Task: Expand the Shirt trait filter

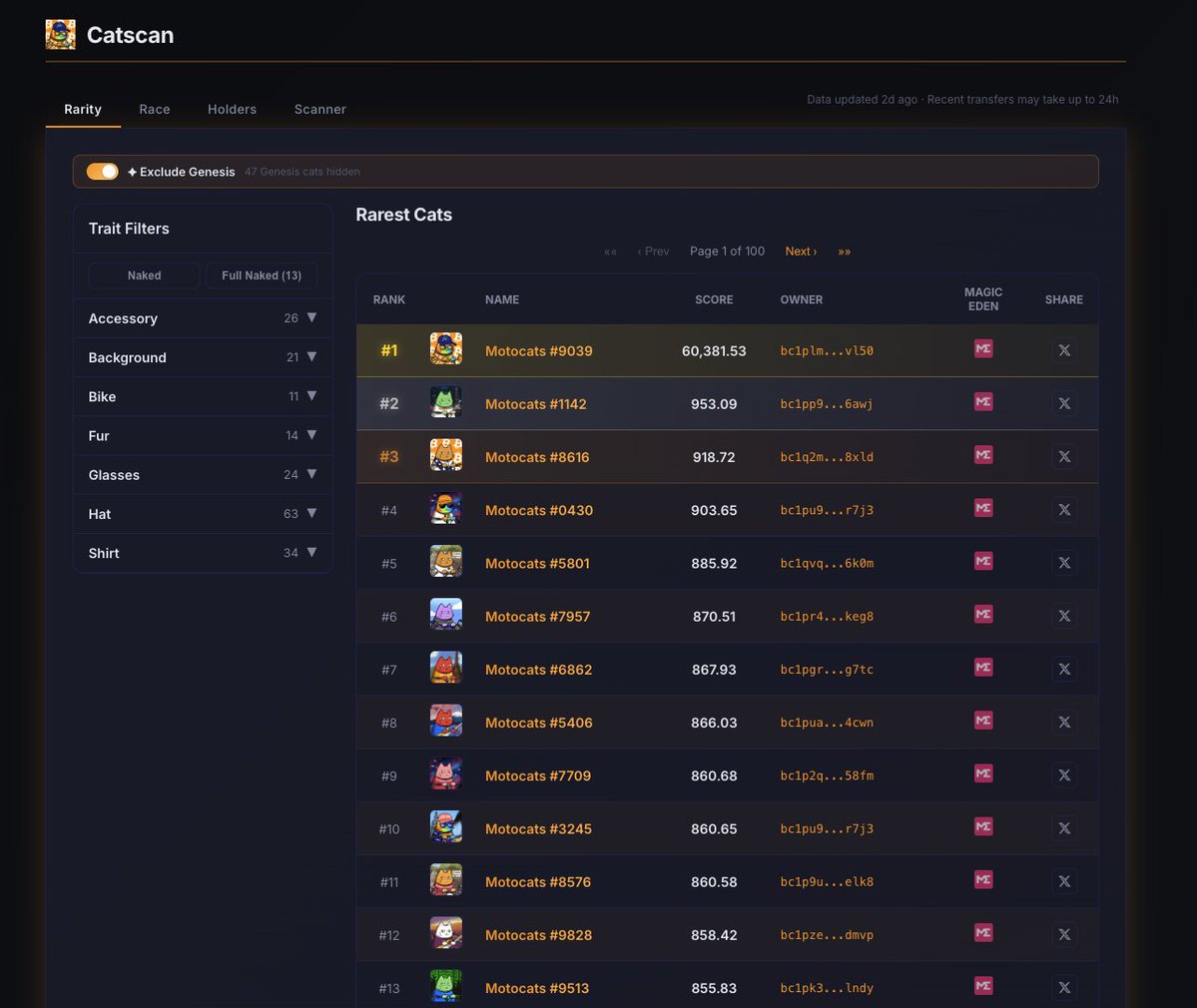Action: [203, 553]
